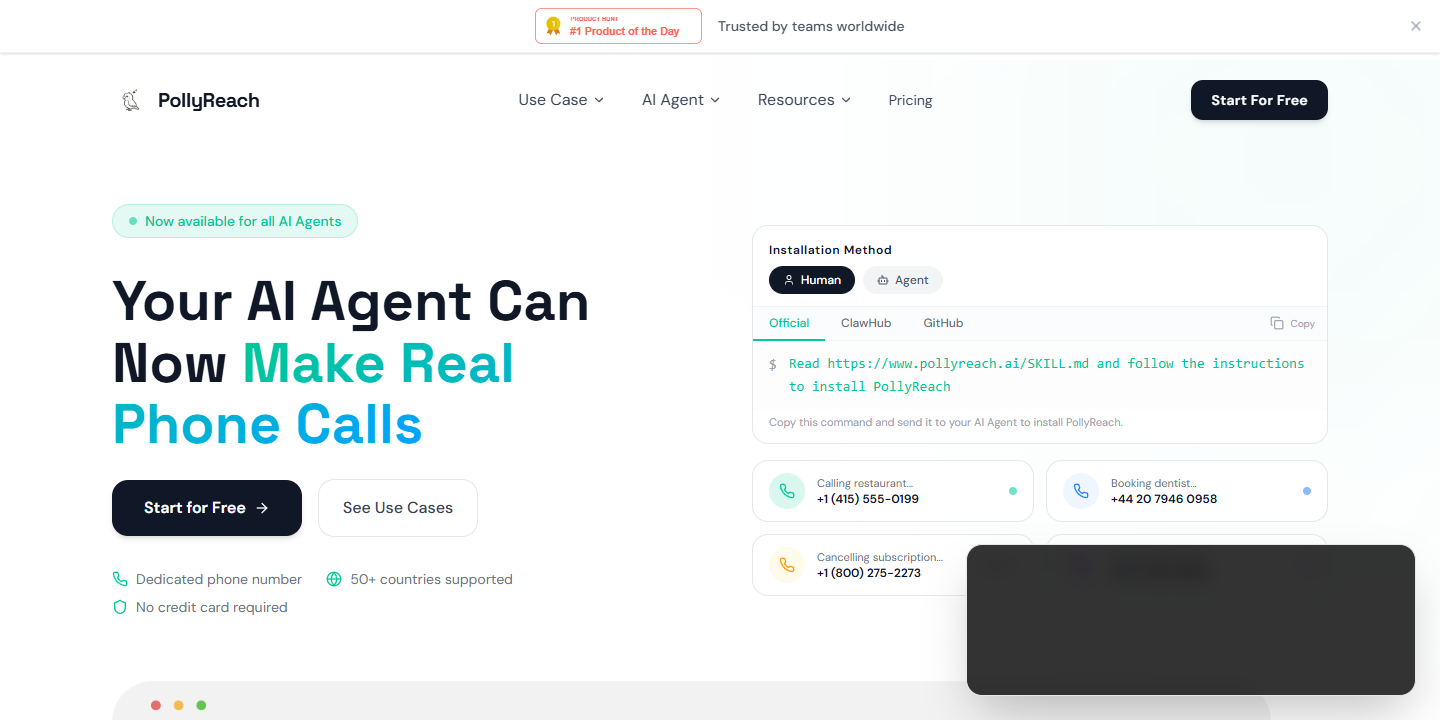
Task: Click the number +1 (415) 555-0199
Action: (x=868, y=499)
